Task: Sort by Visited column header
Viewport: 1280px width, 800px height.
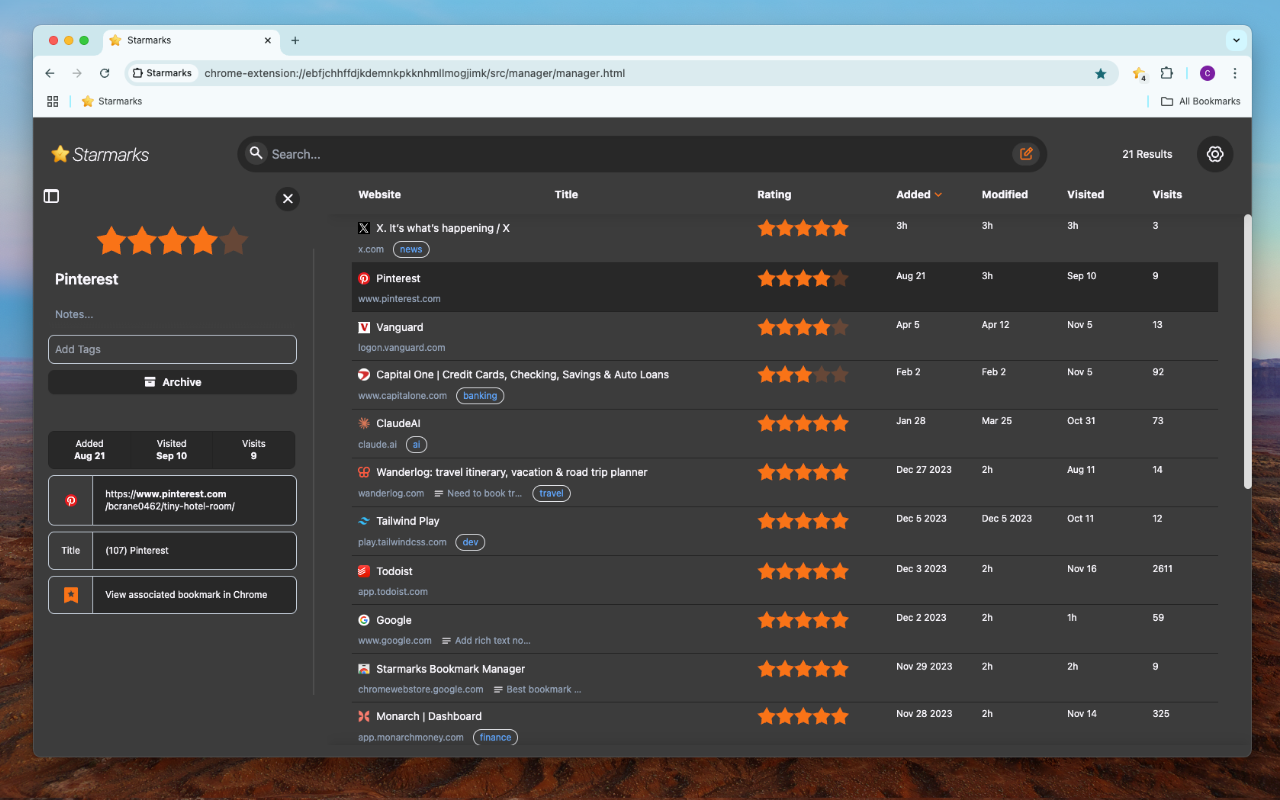Action: click(1085, 195)
